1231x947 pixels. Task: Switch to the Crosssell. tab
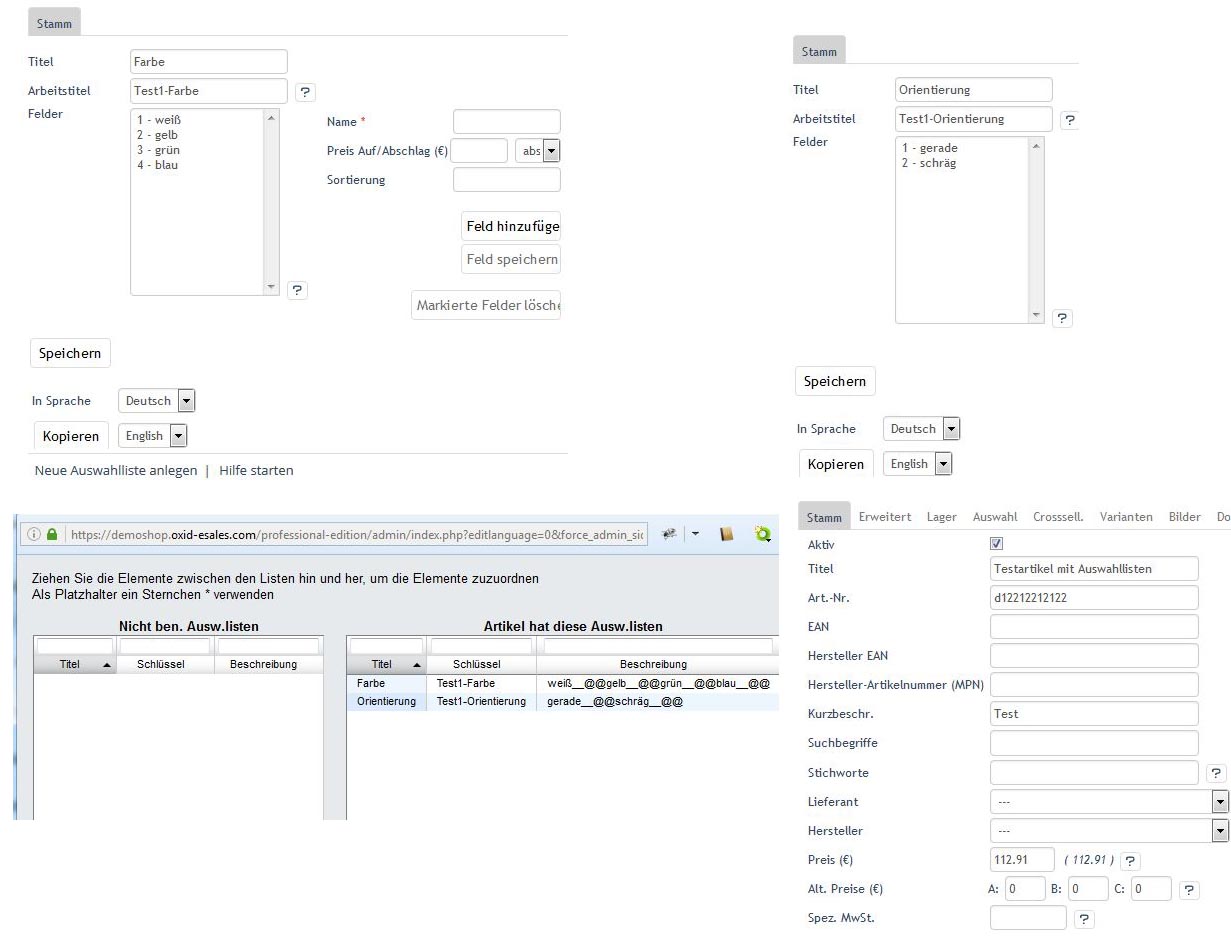click(x=1058, y=517)
